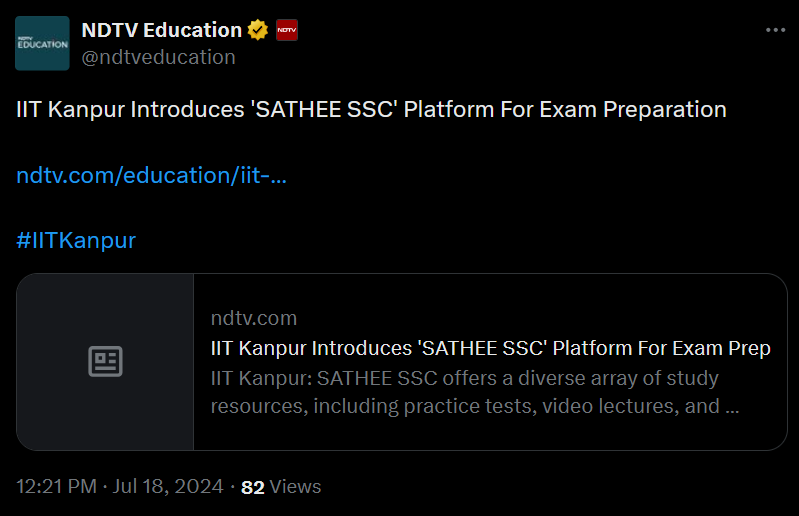
Task: Click the gold verified badge
Action: coord(258,30)
